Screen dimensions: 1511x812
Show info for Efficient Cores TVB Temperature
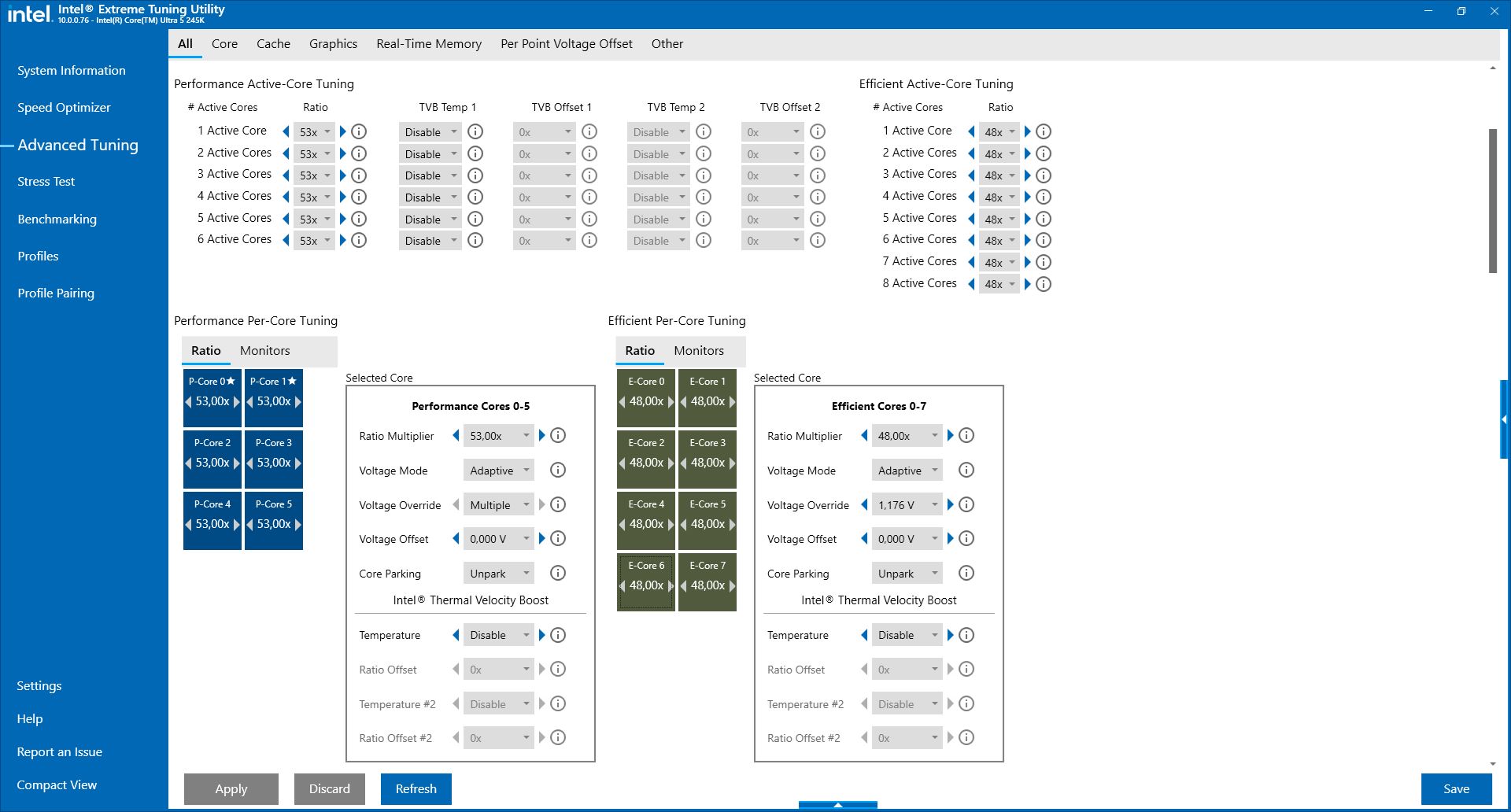[x=966, y=635]
